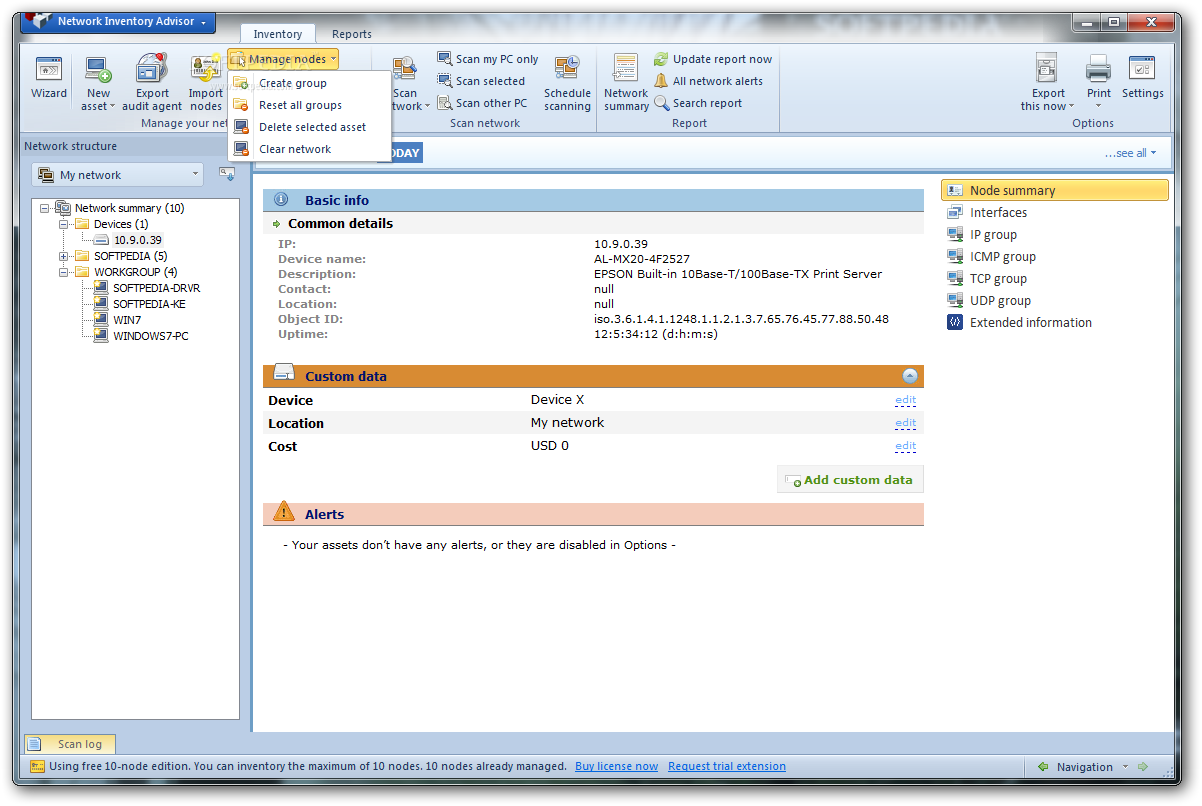Click Add custom data button
Image resolution: width=1202 pixels, height=806 pixels.
[850, 480]
